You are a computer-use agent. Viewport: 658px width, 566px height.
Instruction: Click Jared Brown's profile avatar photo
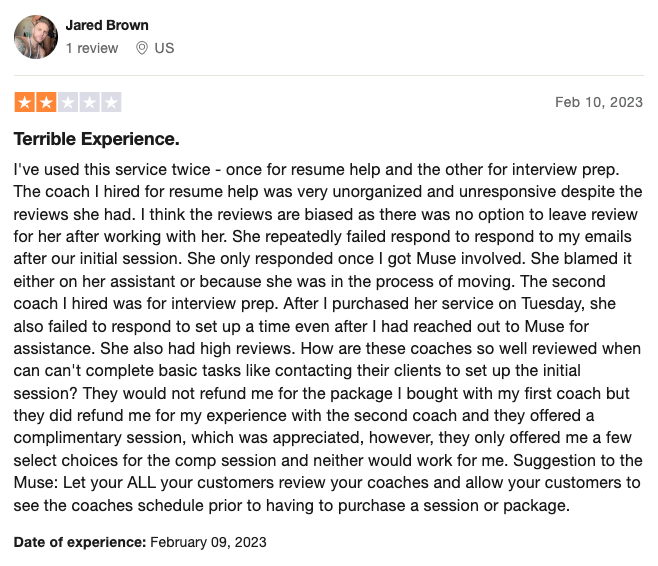36,37
